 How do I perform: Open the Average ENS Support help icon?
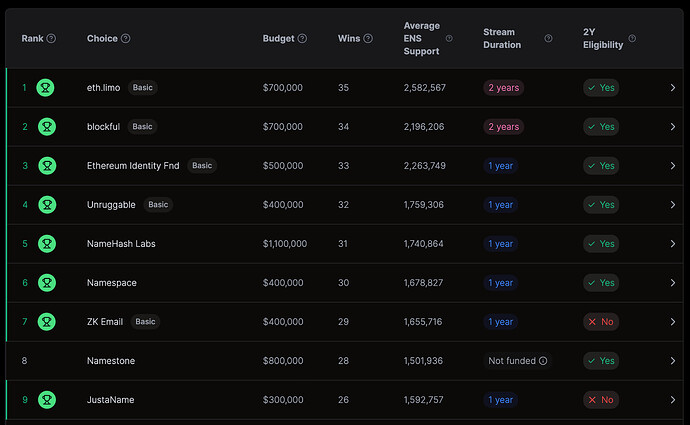click(x=449, y=38)
